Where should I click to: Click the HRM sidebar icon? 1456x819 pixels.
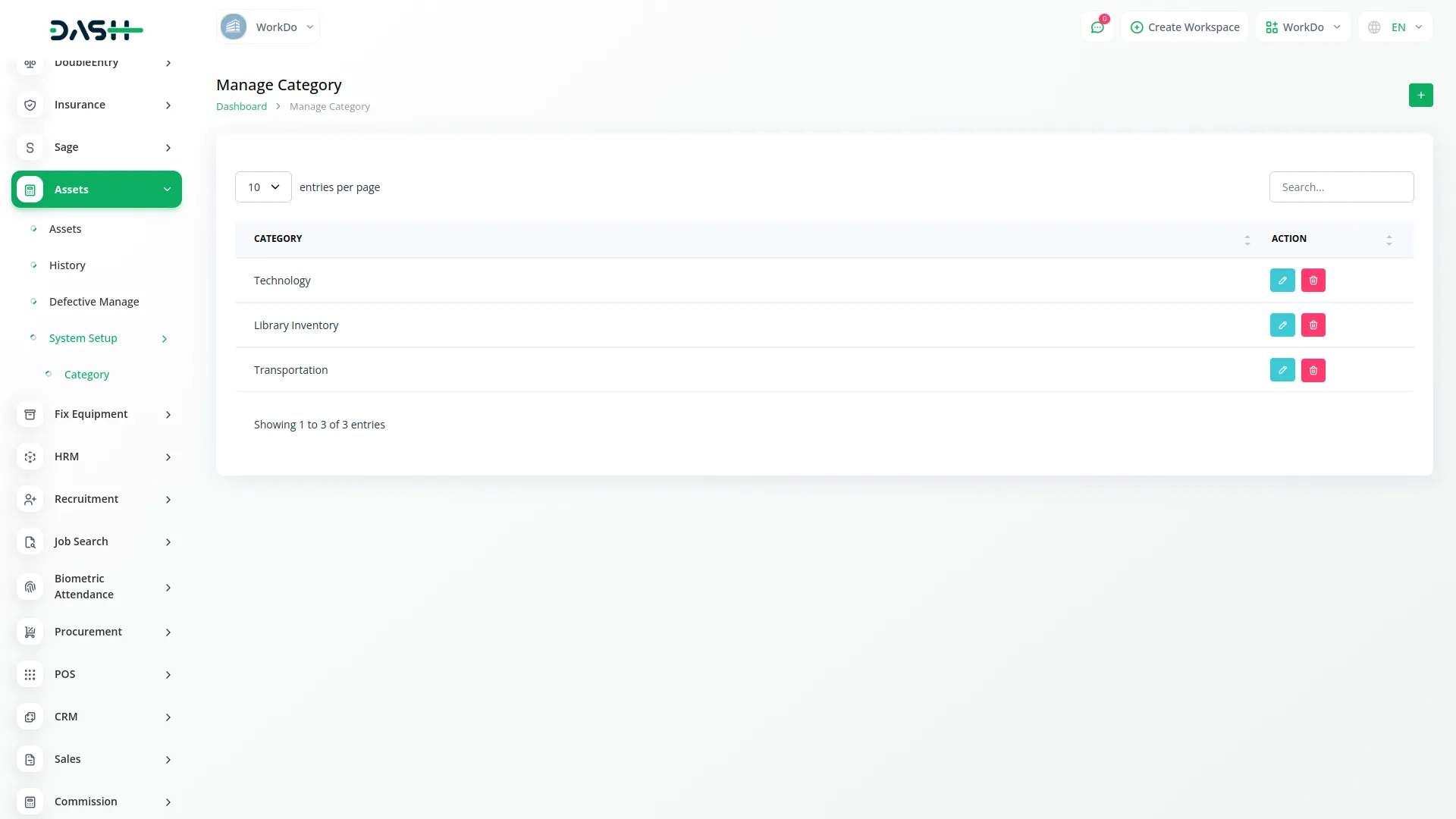pos(30,457)
